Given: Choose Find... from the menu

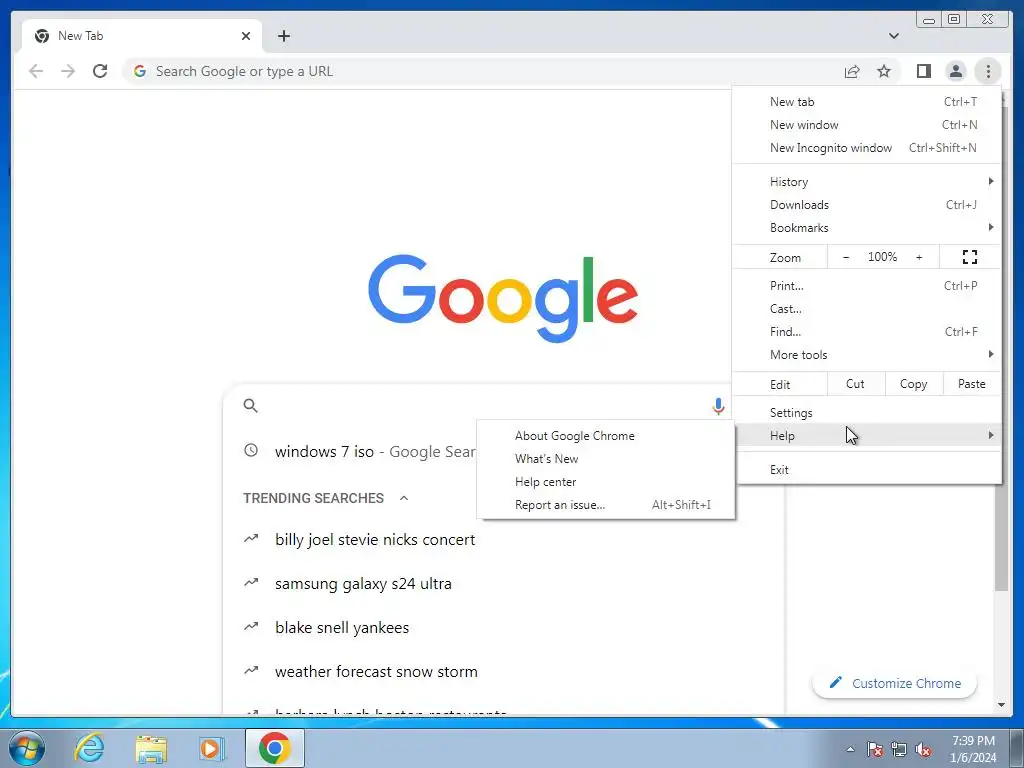Looking at the screenshot, I should [x=867, y=332].
